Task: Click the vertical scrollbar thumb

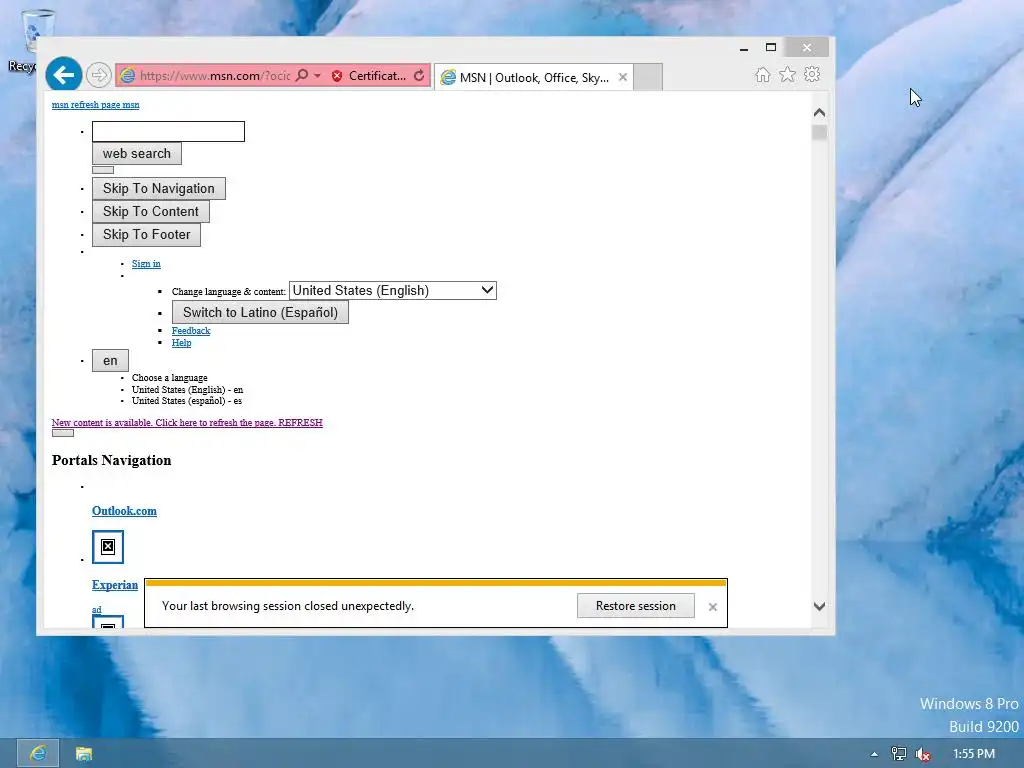Action: tap(820, 133)
